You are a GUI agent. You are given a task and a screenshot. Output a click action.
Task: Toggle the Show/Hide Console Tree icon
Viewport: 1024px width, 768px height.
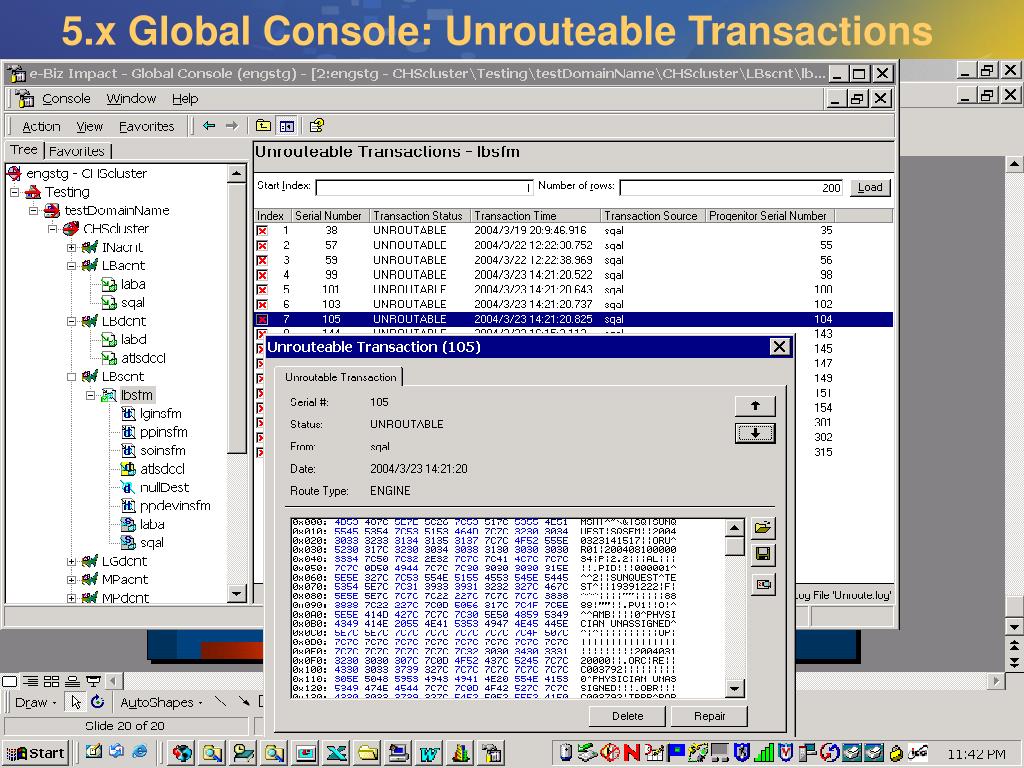pos(287,126)
